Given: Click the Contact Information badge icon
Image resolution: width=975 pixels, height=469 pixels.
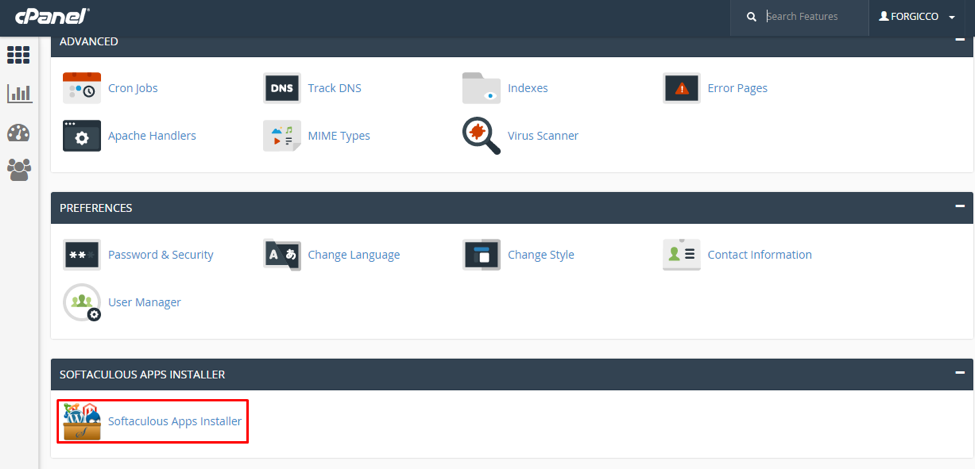Looking at the screenshot, I should [x=682, y=254].
